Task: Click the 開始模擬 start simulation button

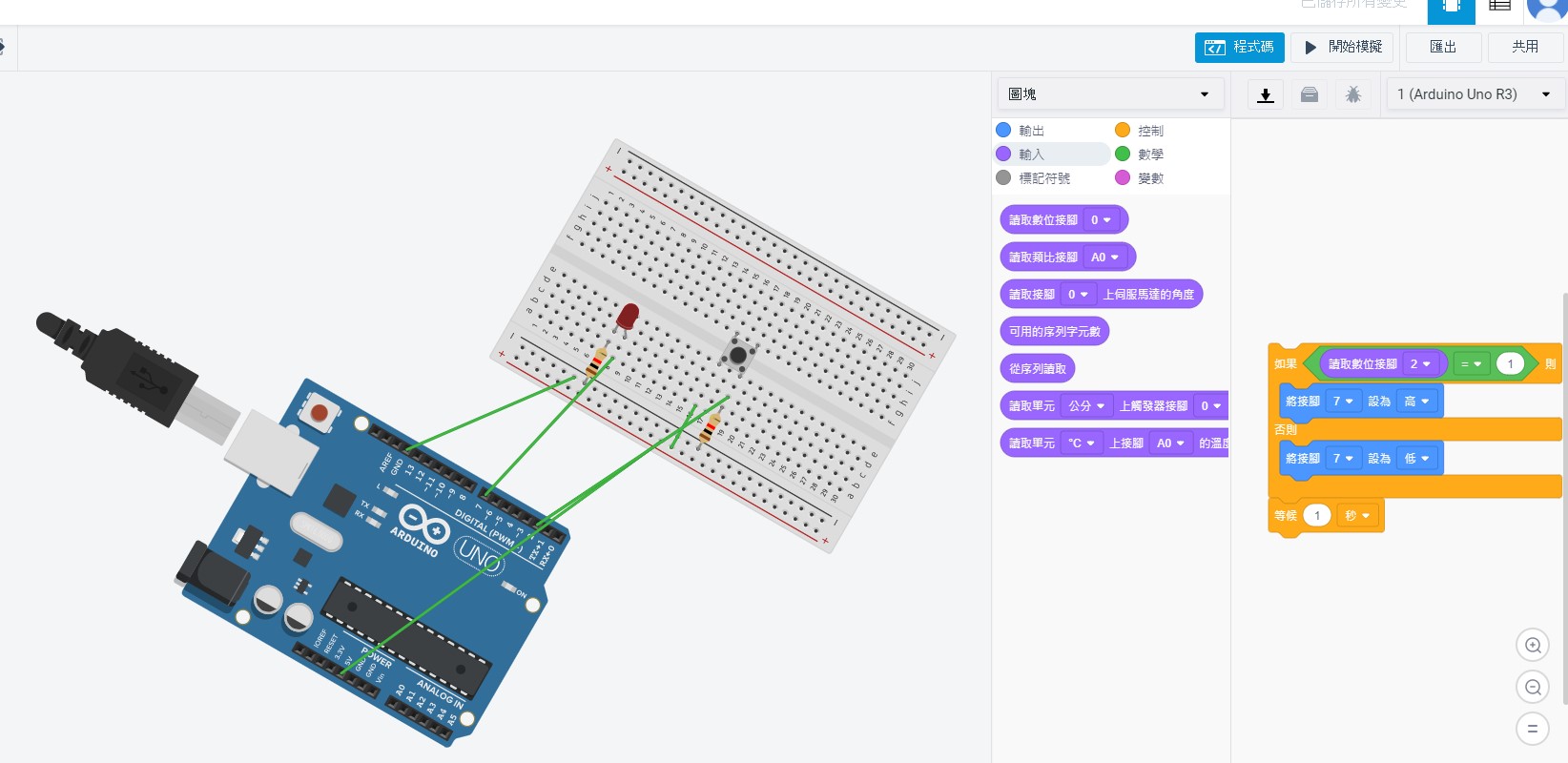Action: (1343, 47)
